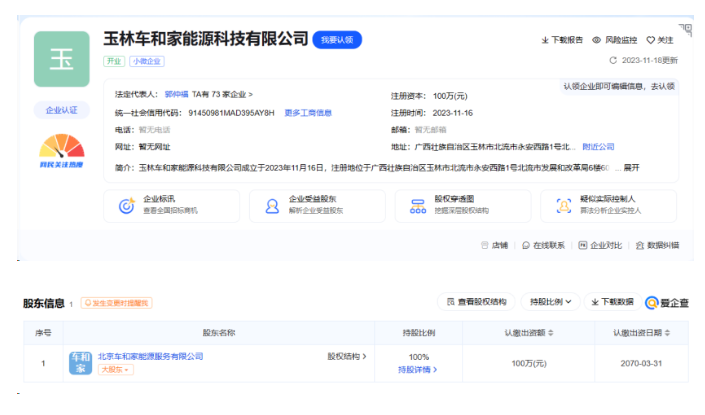Click the 关注 heart icon
Screen dimensions: 705x415
[650, 40]
